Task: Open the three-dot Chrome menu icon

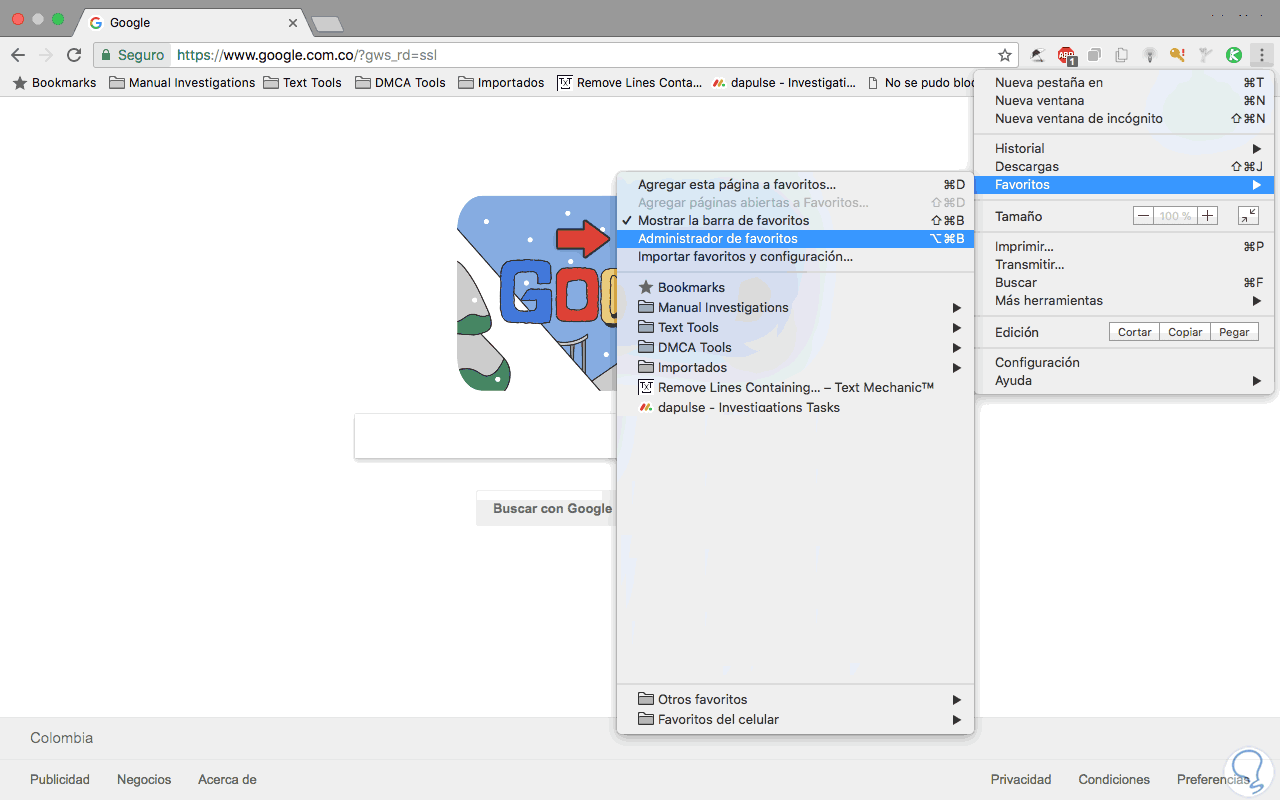Action: (1262, 55)
